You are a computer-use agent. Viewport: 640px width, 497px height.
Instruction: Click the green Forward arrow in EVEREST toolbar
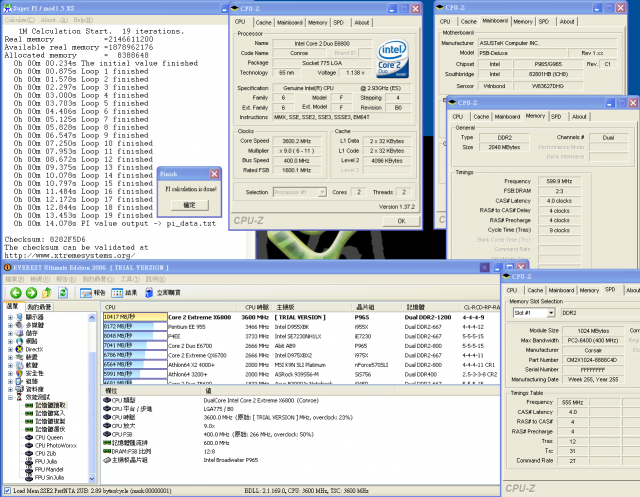(31, 292)
